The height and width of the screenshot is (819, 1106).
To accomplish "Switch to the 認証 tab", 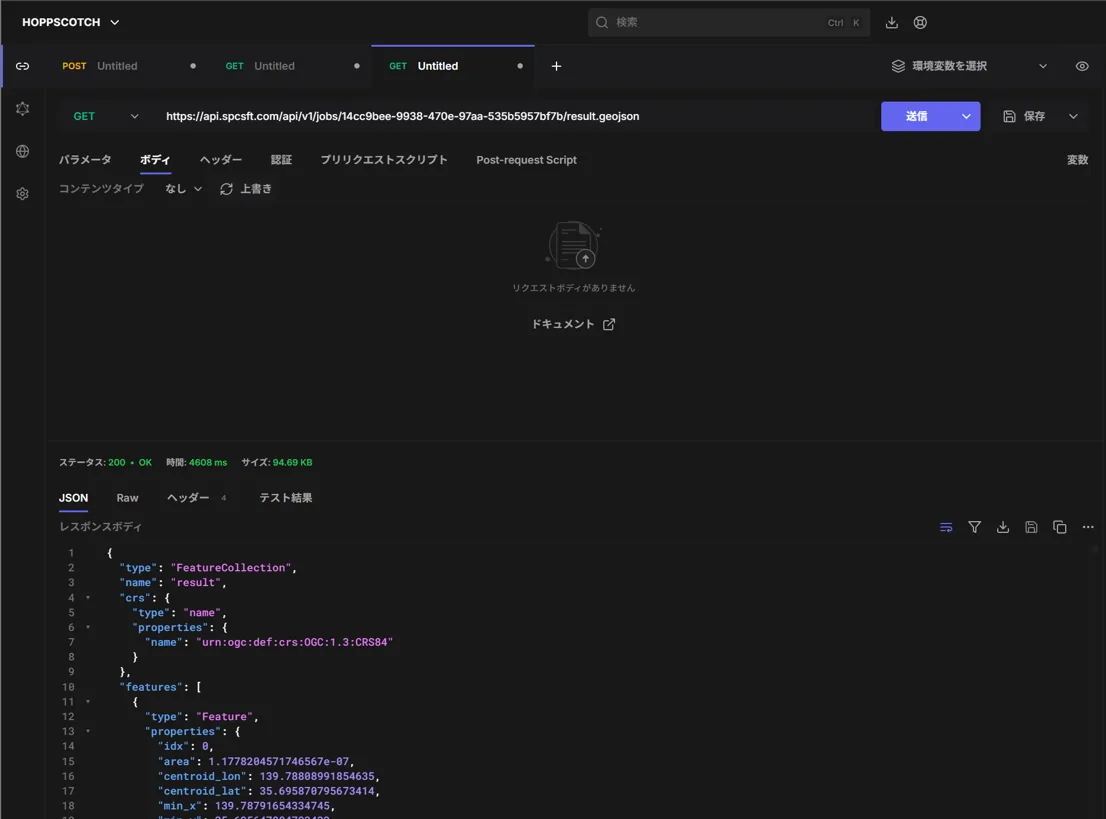I will pyautogui.click(x=281, y=160).
